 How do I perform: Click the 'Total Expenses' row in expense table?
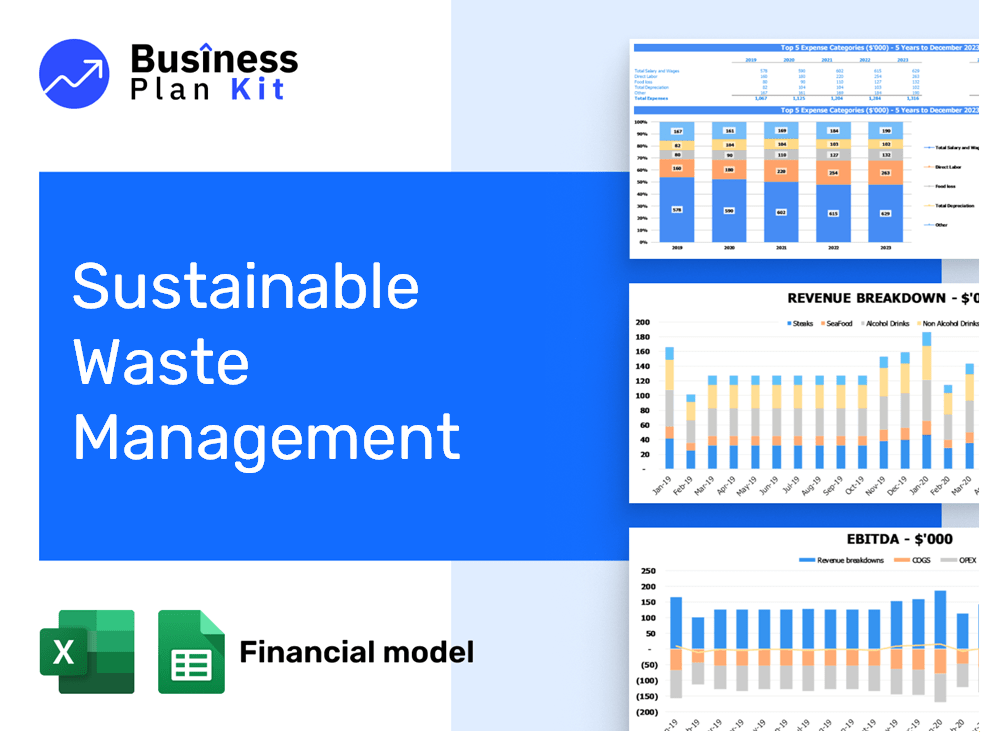pyautogui.click(x=777, y=98)
